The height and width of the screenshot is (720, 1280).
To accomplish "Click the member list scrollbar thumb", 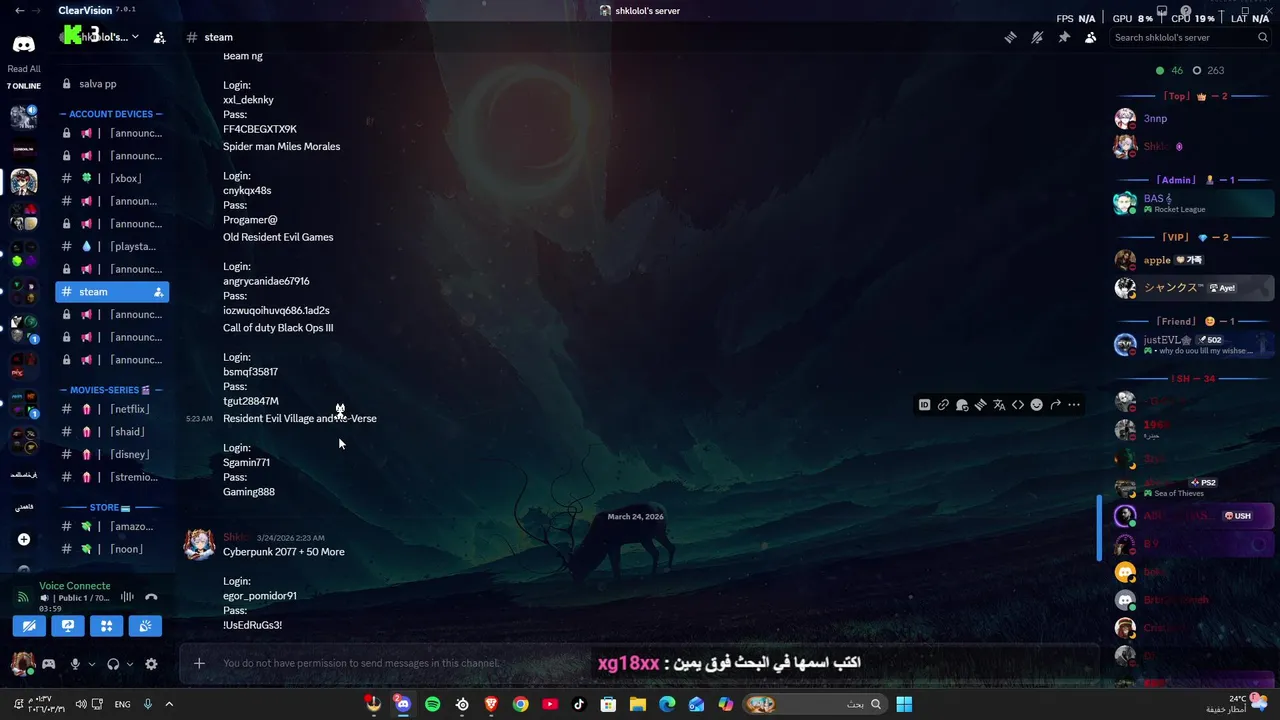I will [x=1099, y=527].
